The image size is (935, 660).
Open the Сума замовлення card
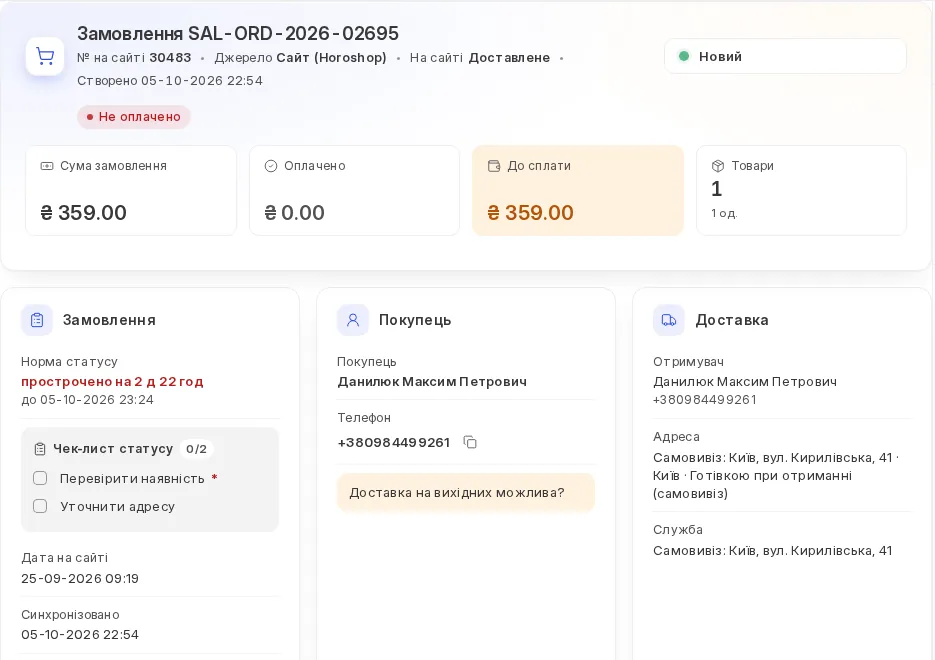pos(131,190)
